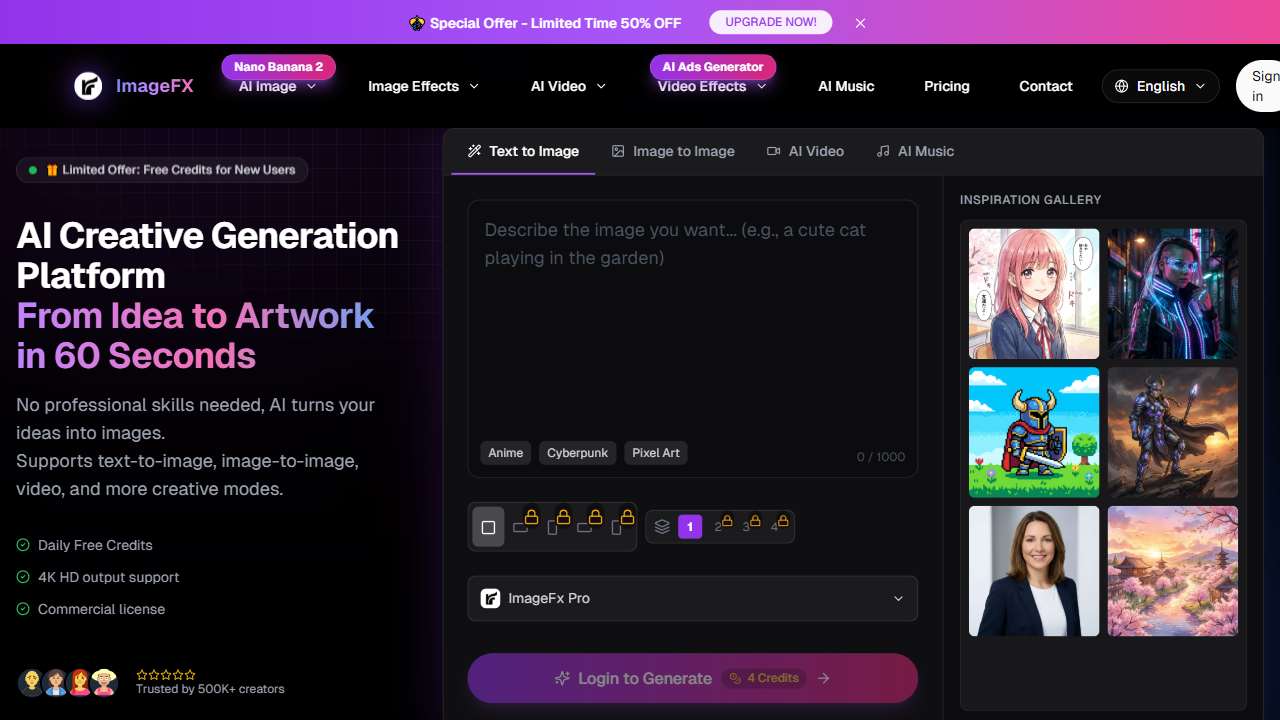Click the ImageFx Pro model logo icon
Screen dimensions: 1280x720
pos(491,598)
